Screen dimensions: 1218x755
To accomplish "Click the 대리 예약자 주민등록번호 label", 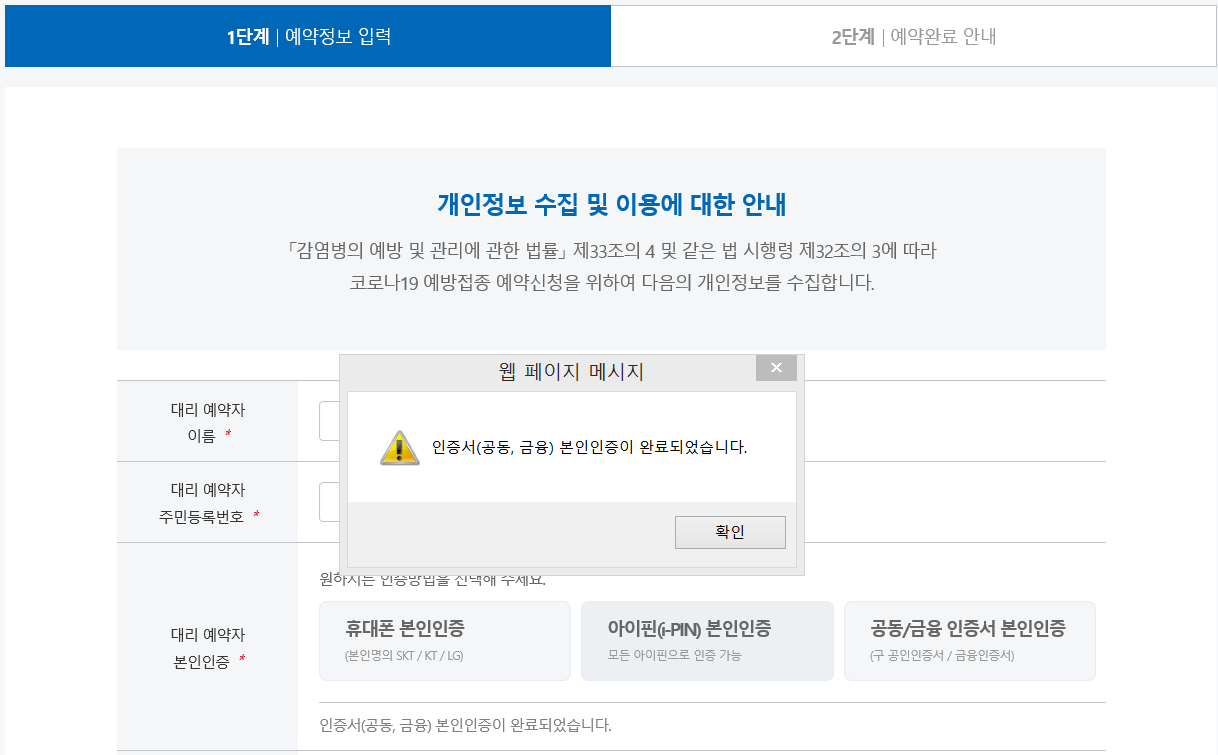I will coord(208,503).
